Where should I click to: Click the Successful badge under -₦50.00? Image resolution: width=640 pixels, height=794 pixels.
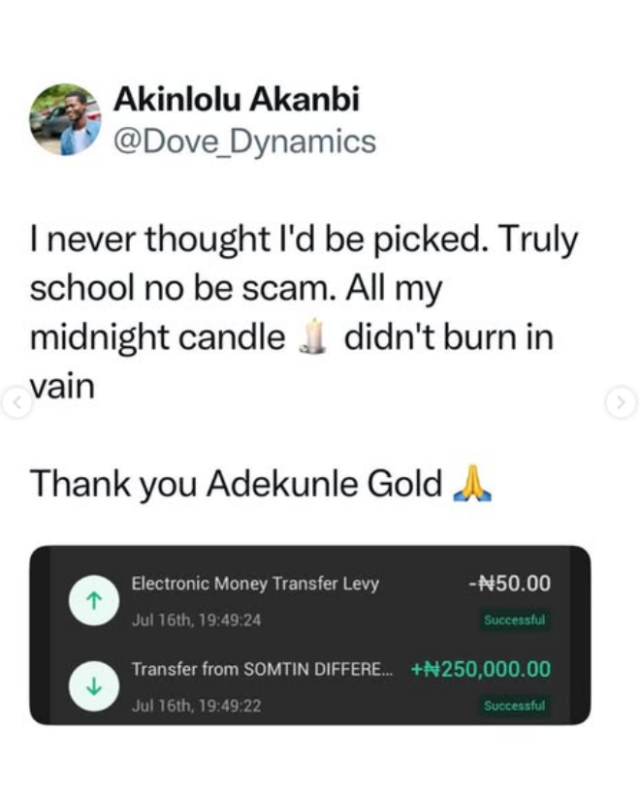tap(514, 620)
